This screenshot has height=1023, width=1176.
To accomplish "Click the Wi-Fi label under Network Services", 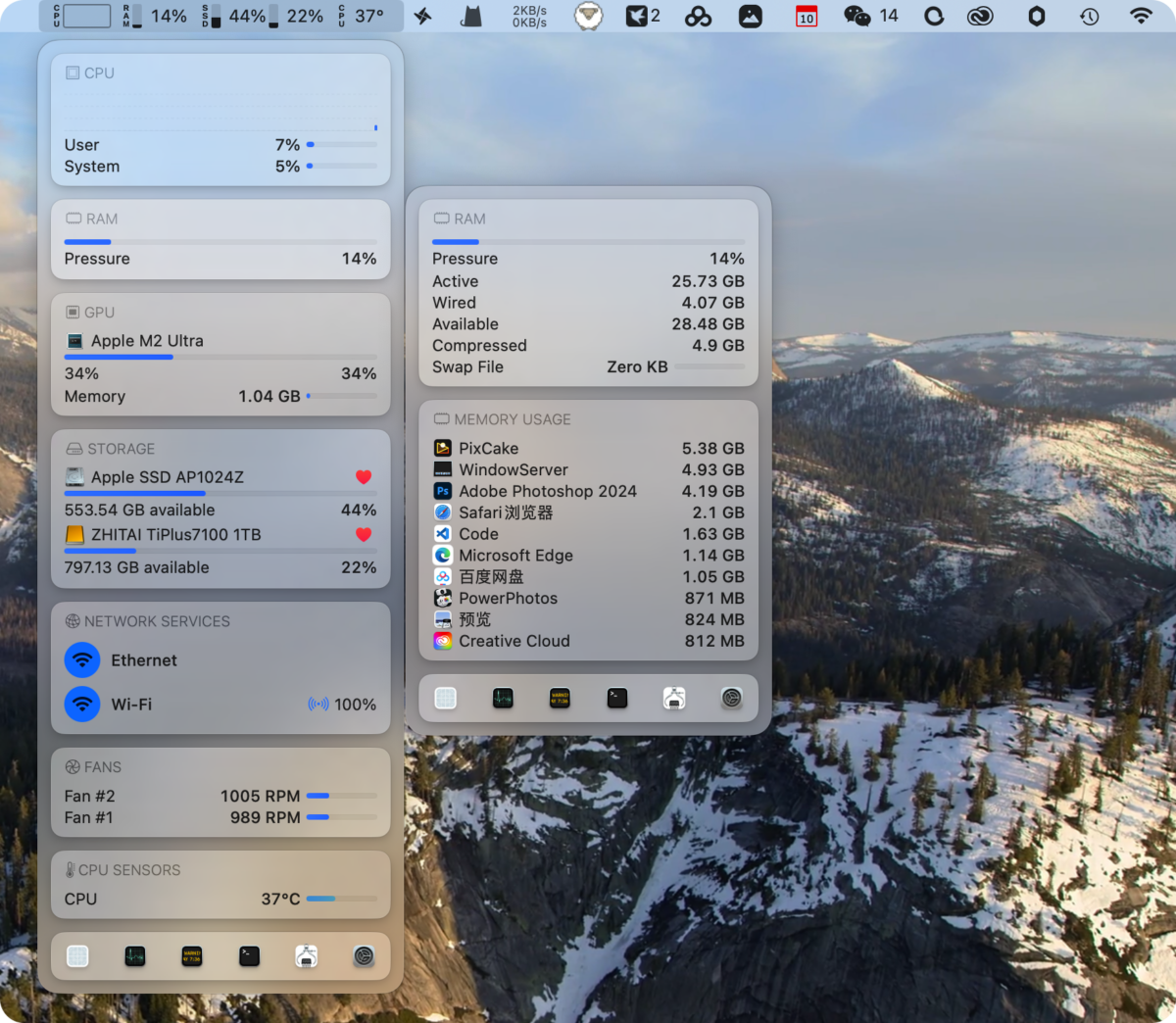I will 131,705.
